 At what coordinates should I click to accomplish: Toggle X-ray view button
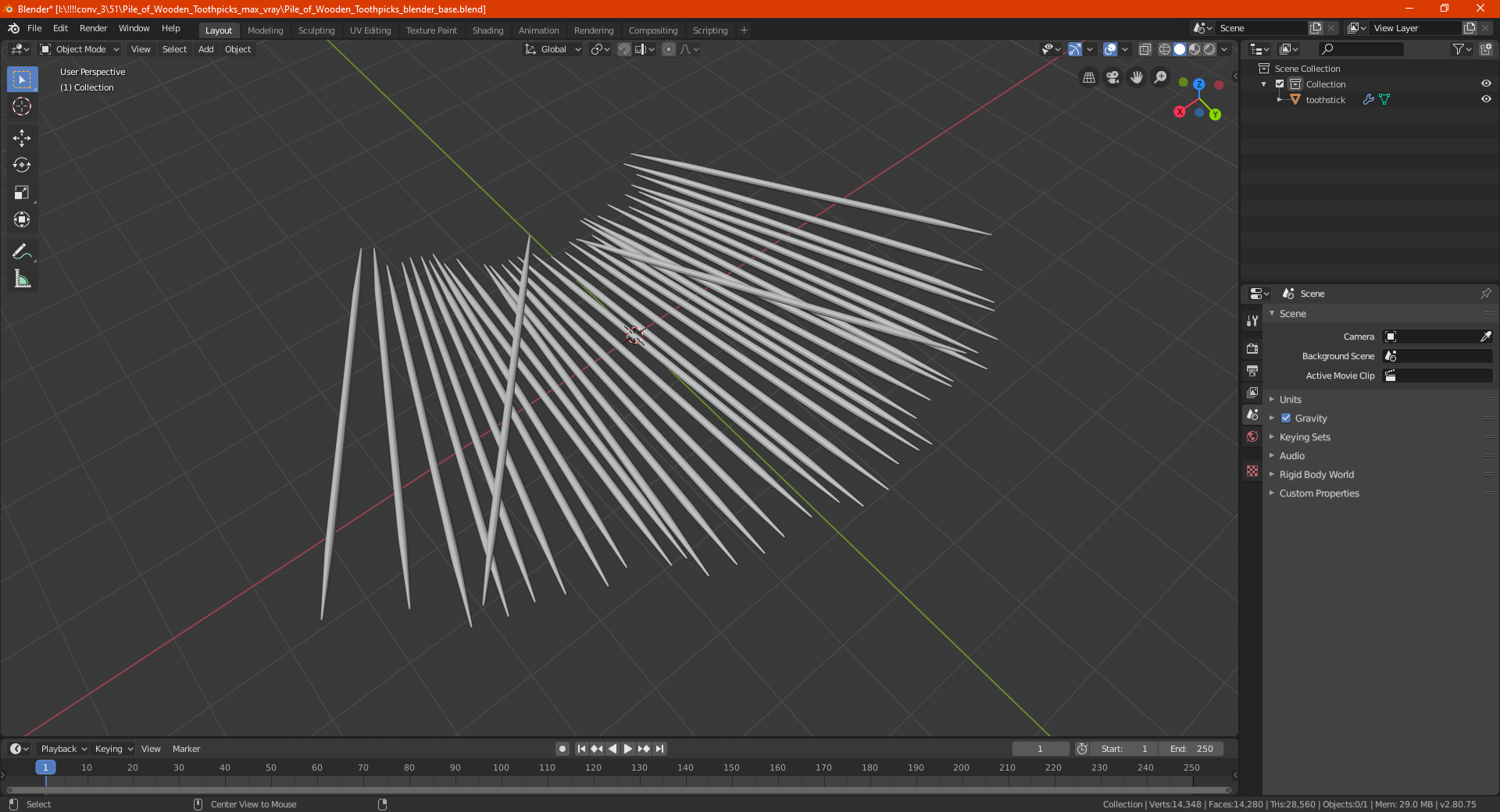tap(1145, 49)
